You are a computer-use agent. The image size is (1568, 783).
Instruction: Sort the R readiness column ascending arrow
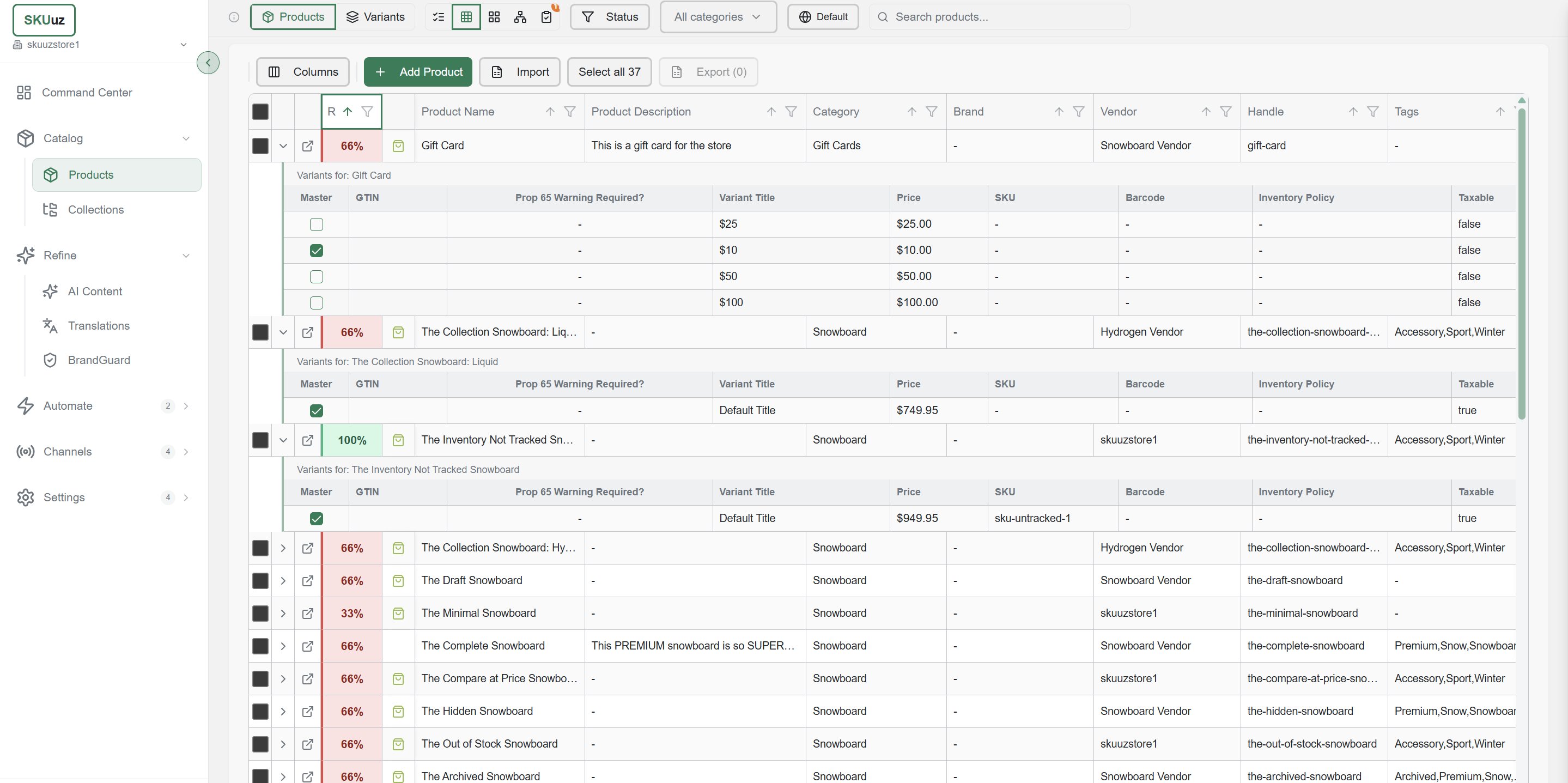[x=348, y=111]
